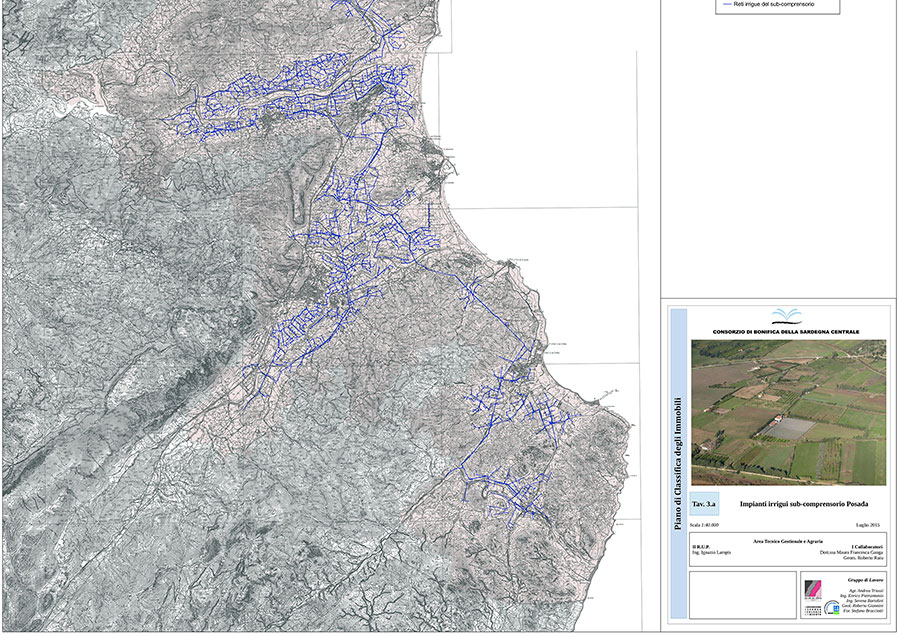
Task: Click the title 'Impianti irrigui sub-comprensorio Posada'
Action: coord(804,504)
